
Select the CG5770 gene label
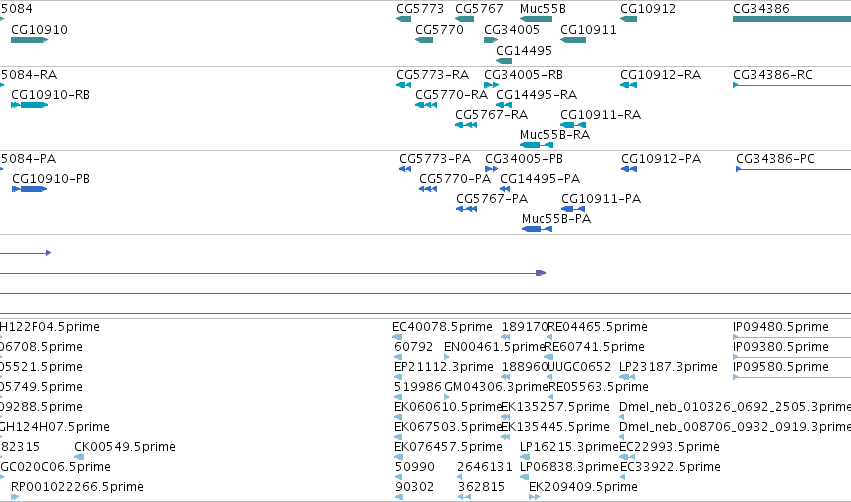click(x=439, y=30)
